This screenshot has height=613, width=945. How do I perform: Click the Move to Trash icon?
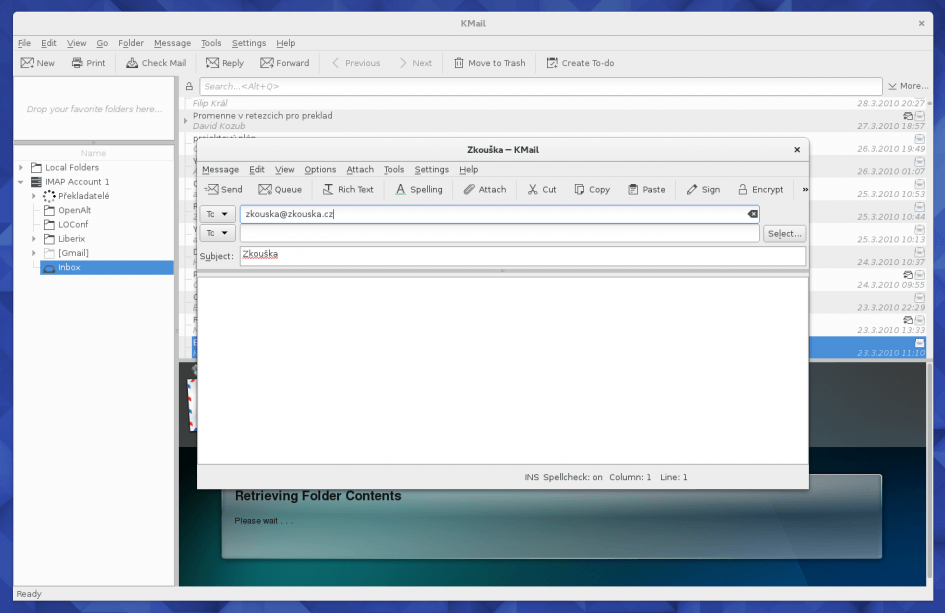click(x=459, y=63)
